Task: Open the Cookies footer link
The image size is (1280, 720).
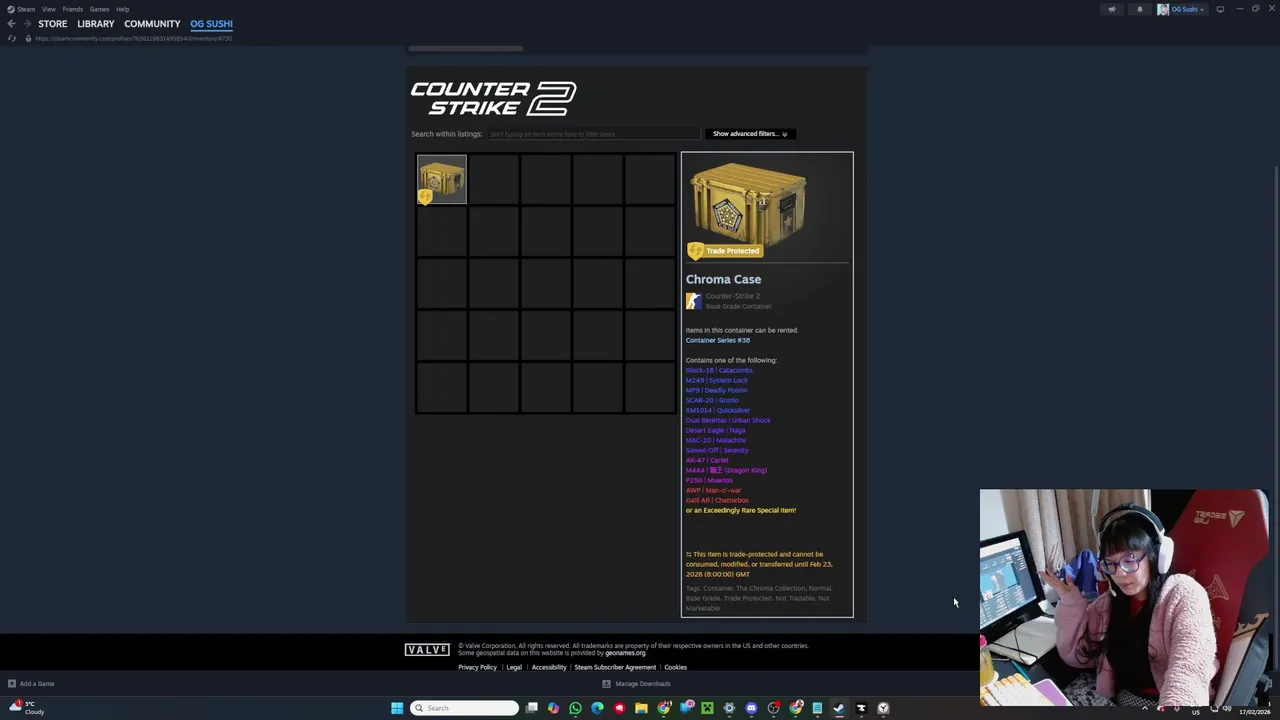Action: click(x=676, y=667)
